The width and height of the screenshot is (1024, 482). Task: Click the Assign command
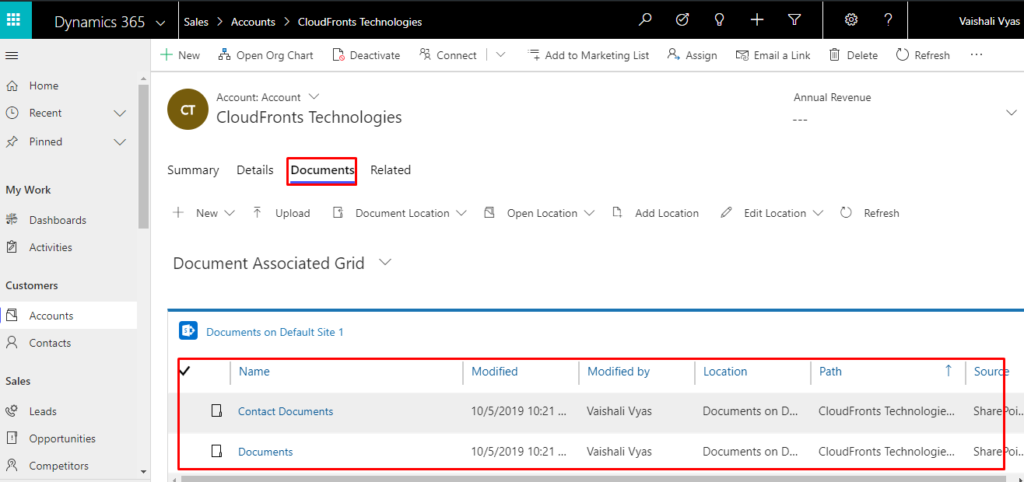(x=692, y=56)
